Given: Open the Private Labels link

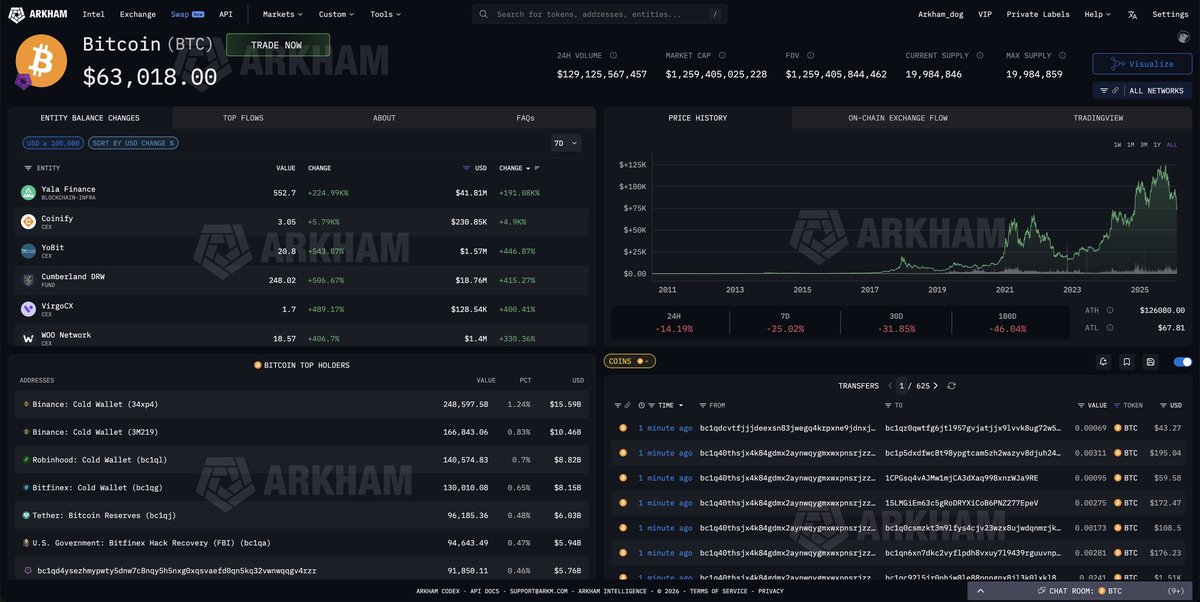Looking at the screenshot, I should click(1038, 15).
